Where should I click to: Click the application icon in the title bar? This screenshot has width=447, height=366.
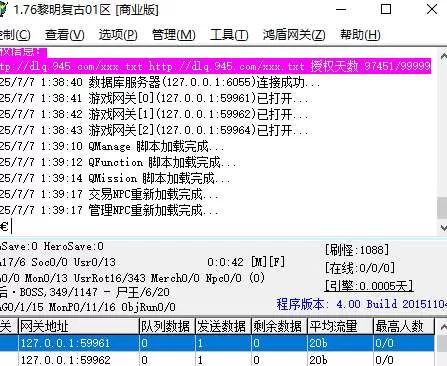pos(3,9)
